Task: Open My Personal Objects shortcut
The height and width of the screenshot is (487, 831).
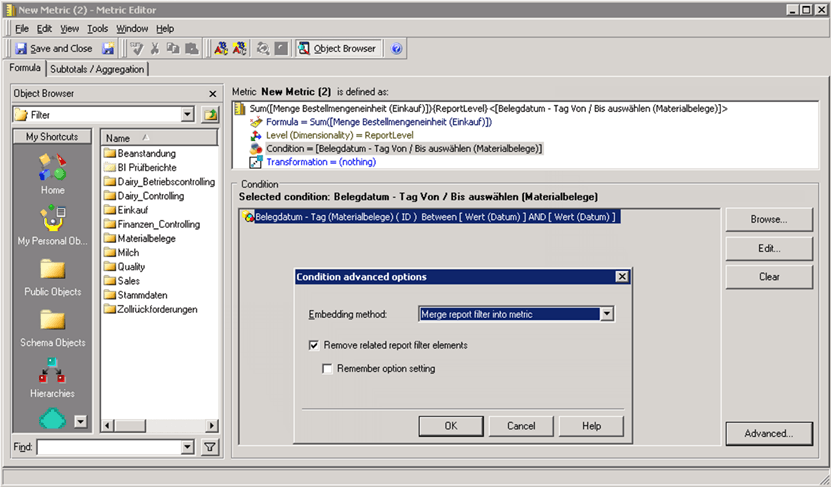Action: 52,225
